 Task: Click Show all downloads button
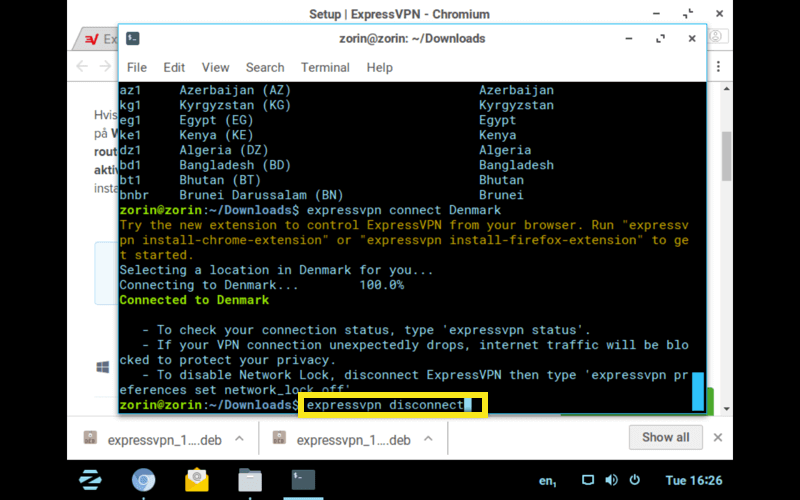click(665, 437)
